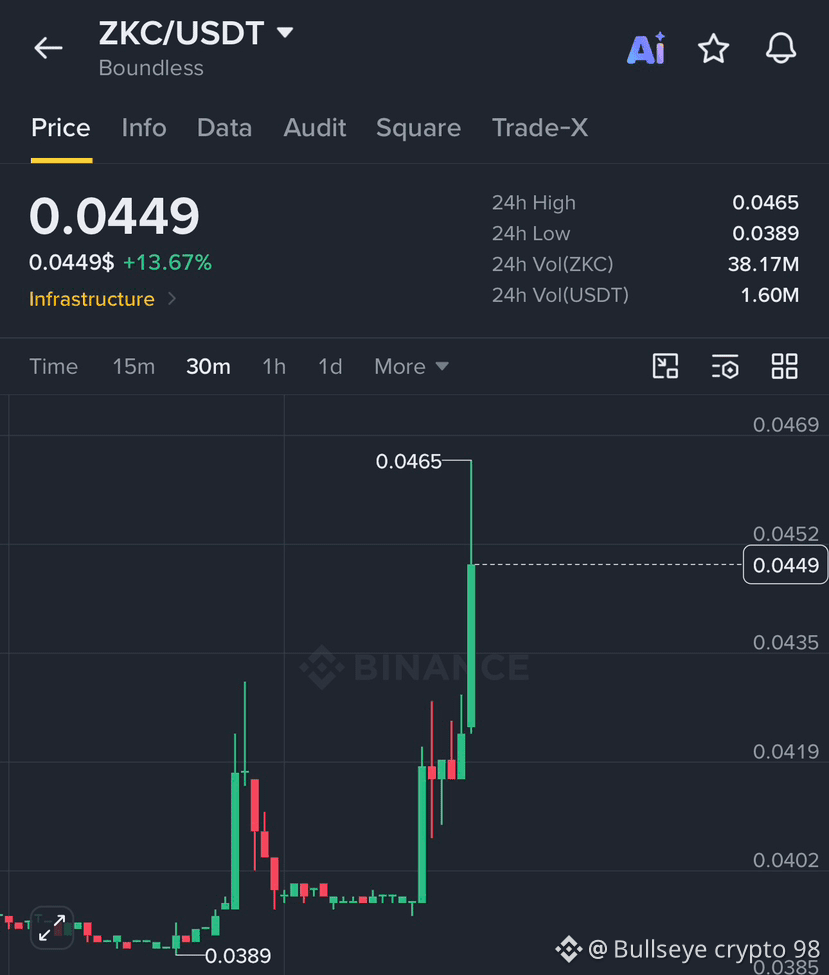Tap the tall green latest candlestick
The height and width of the screenshot is (975, 829).
click(471, 645)
